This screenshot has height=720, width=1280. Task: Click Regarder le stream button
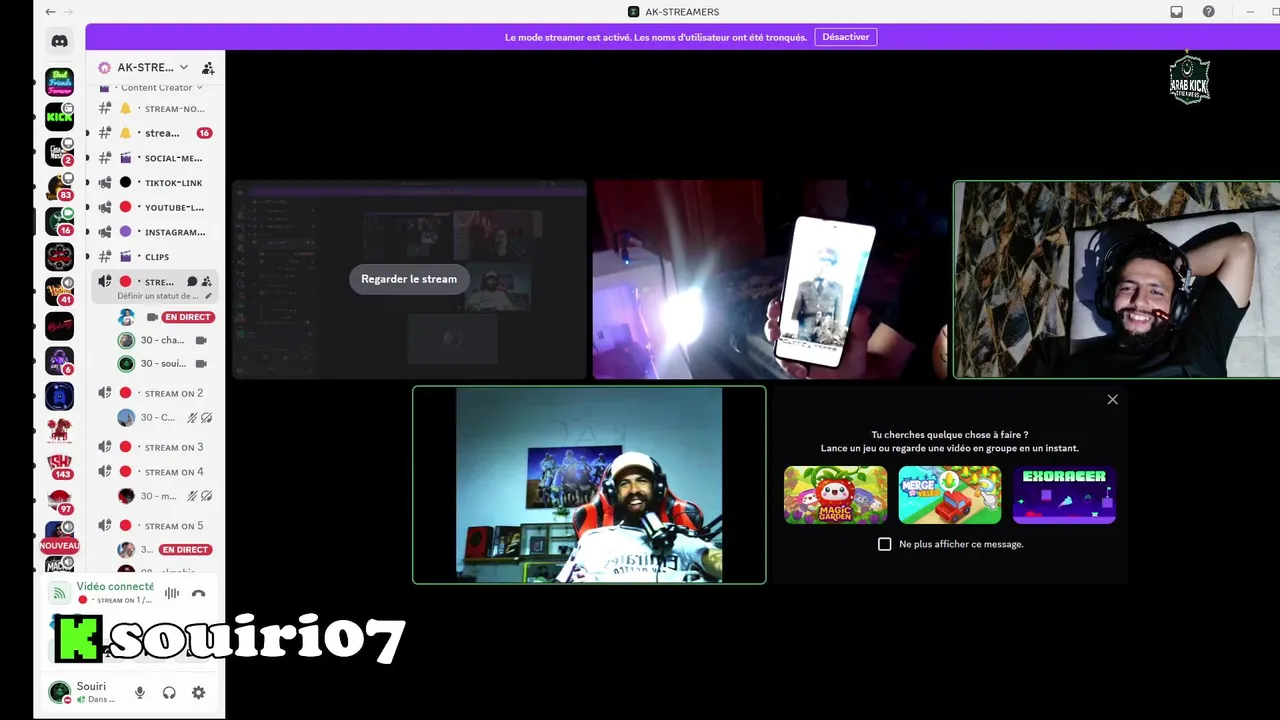click(409, 279)
